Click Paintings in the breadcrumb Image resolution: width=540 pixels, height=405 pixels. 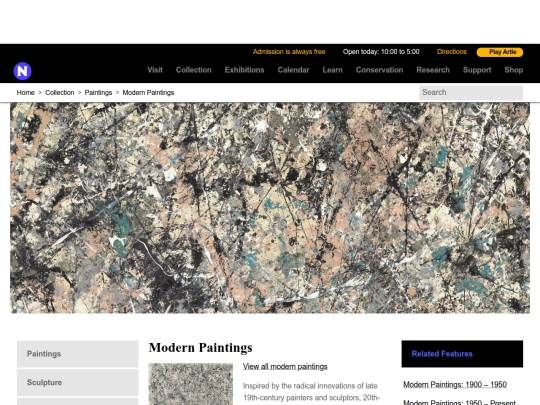98,93
